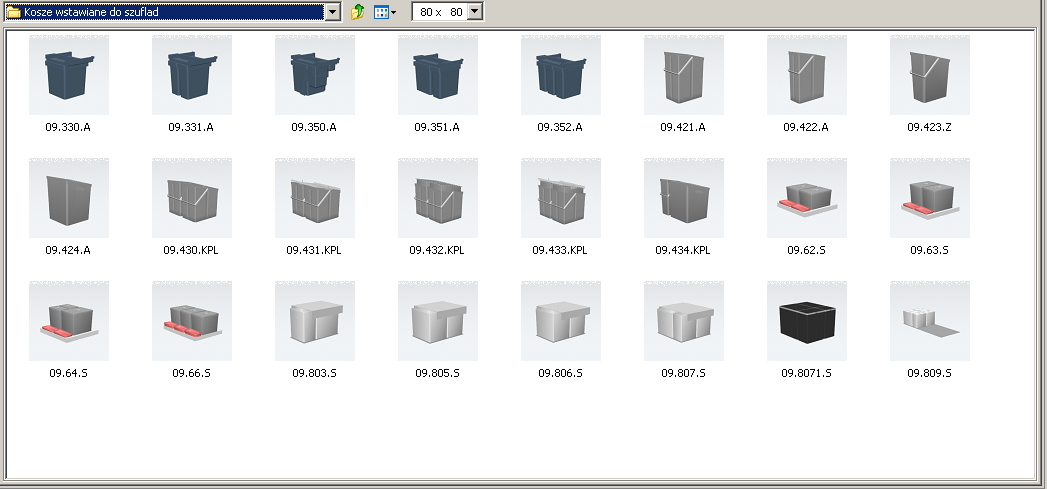The height and width of the screenshot is (489, 1047).
Task: Select the 09.809.S item thumbnail
Action: 929,321
